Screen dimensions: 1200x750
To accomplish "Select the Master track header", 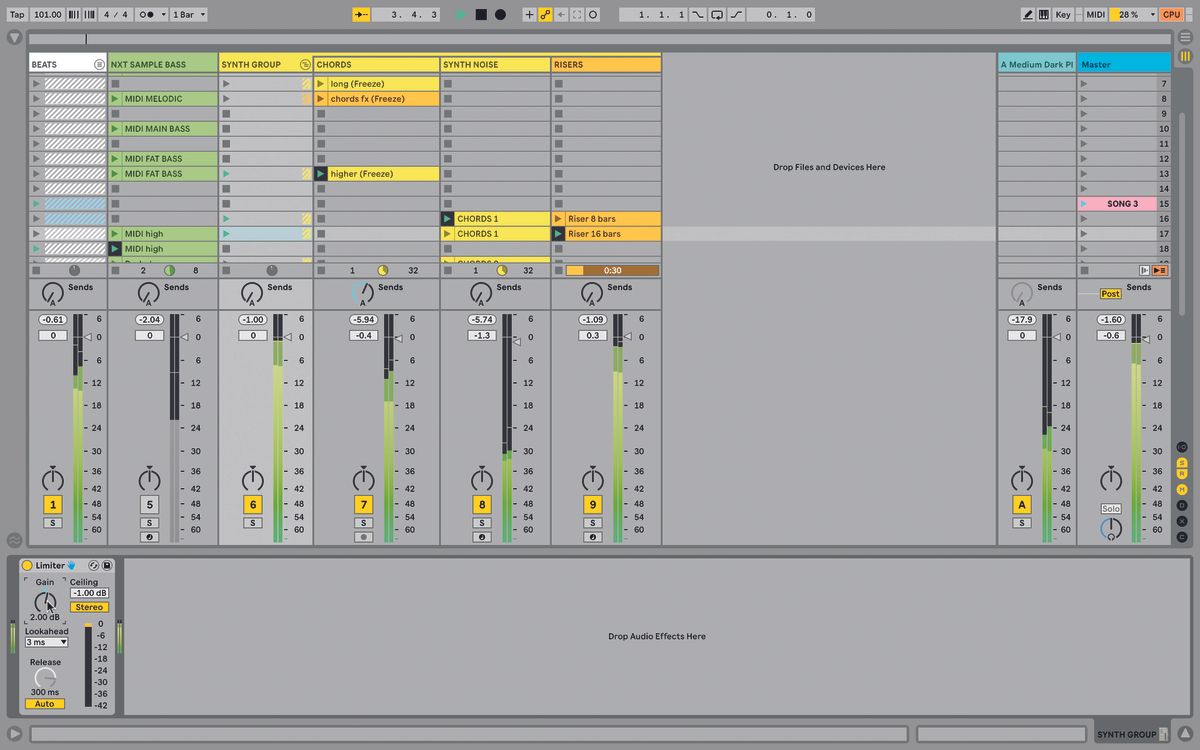I will click(1120, 63).
